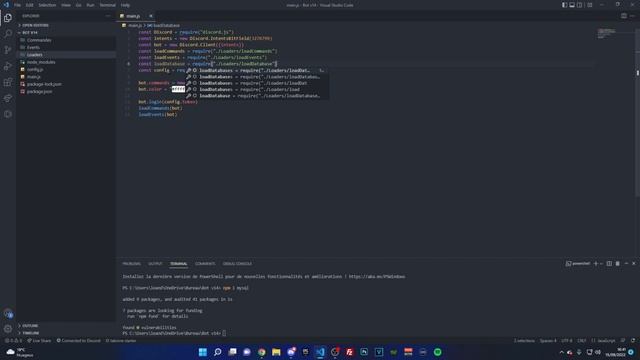Open the View menu
Viewport: 640px width, 360px height.
click(66, 5)
